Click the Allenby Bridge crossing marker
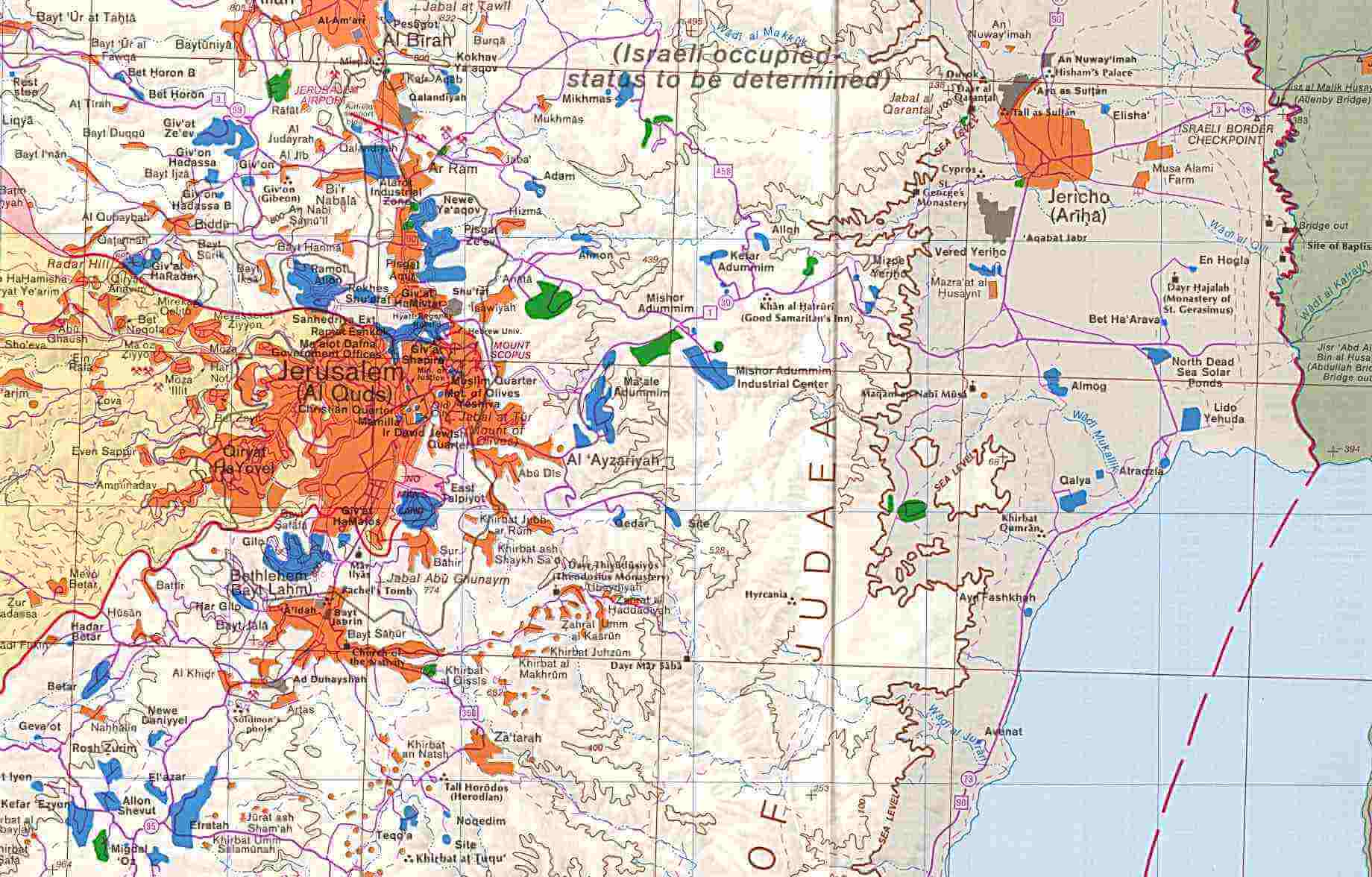Image resolution: width=1372 pixels, height=877 pixels. tap(1274, 88)
